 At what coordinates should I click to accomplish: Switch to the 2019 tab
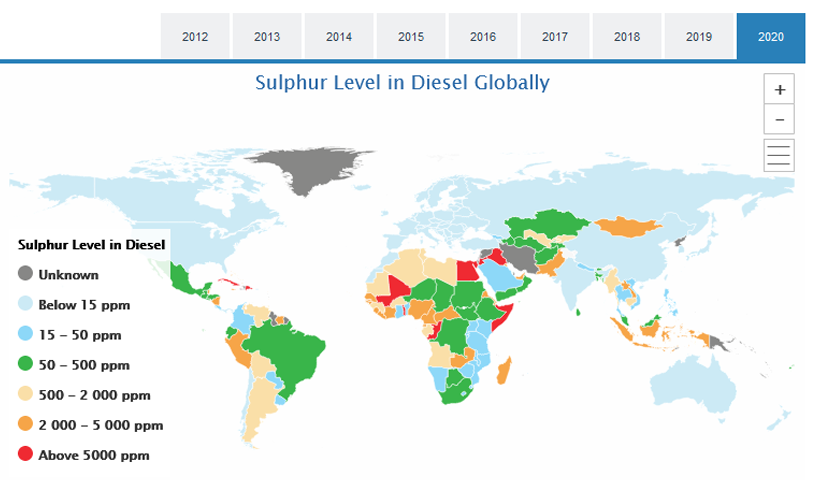(699, 36)
